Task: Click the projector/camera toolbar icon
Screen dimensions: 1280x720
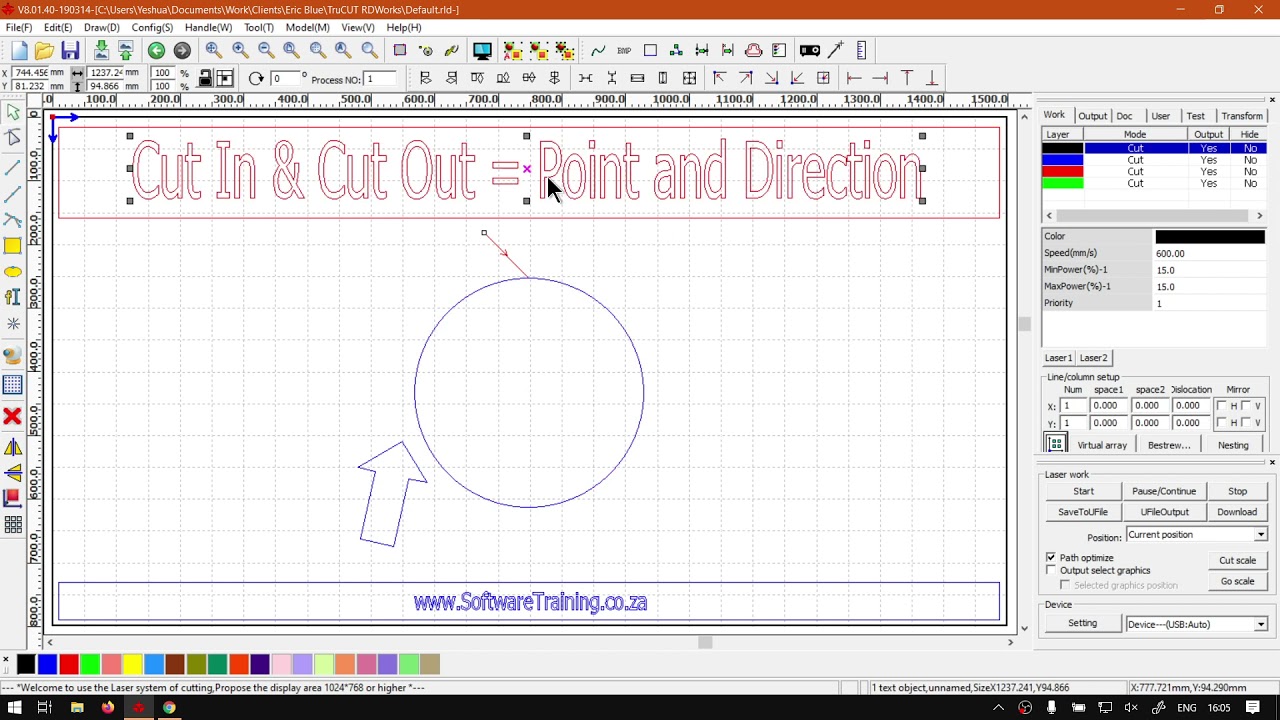Action: click(x=810, y=50)
